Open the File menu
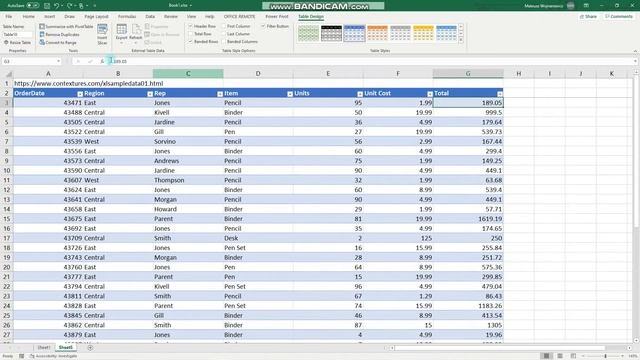Screen dimensions: 640x360 pyautogui.click(x=9, y=16)
